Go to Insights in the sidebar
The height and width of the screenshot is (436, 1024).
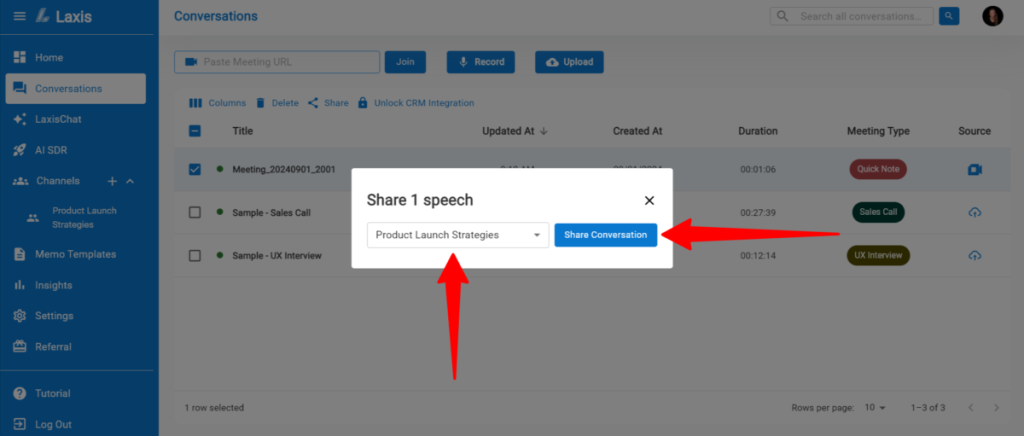55,285
